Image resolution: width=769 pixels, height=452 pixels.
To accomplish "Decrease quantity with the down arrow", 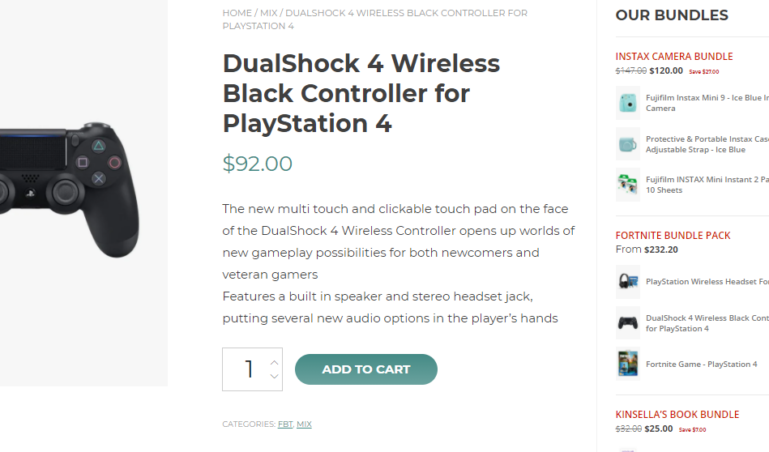I will click(x=274, y=376).
